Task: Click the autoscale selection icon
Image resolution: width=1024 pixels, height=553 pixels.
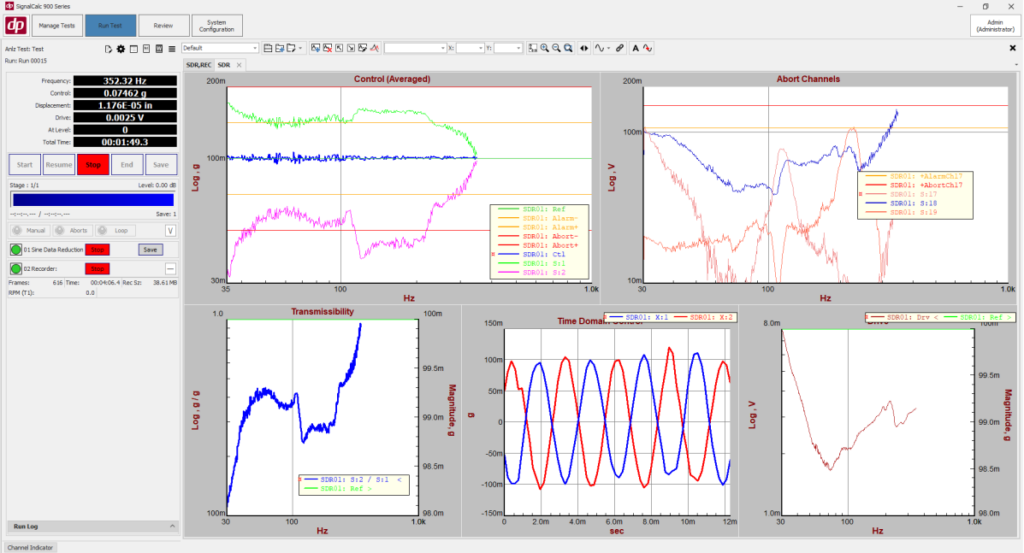Action: tap(533, 48)
